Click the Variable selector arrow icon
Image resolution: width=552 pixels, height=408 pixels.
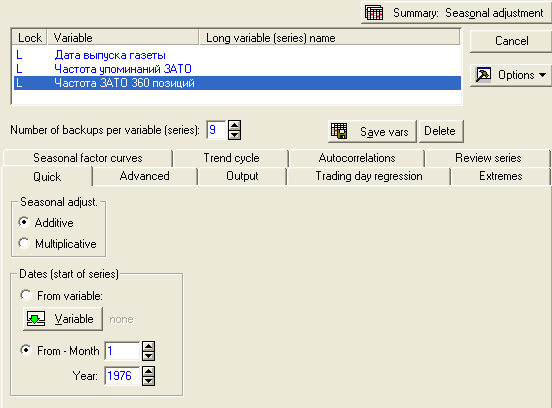tap(36, 318)
